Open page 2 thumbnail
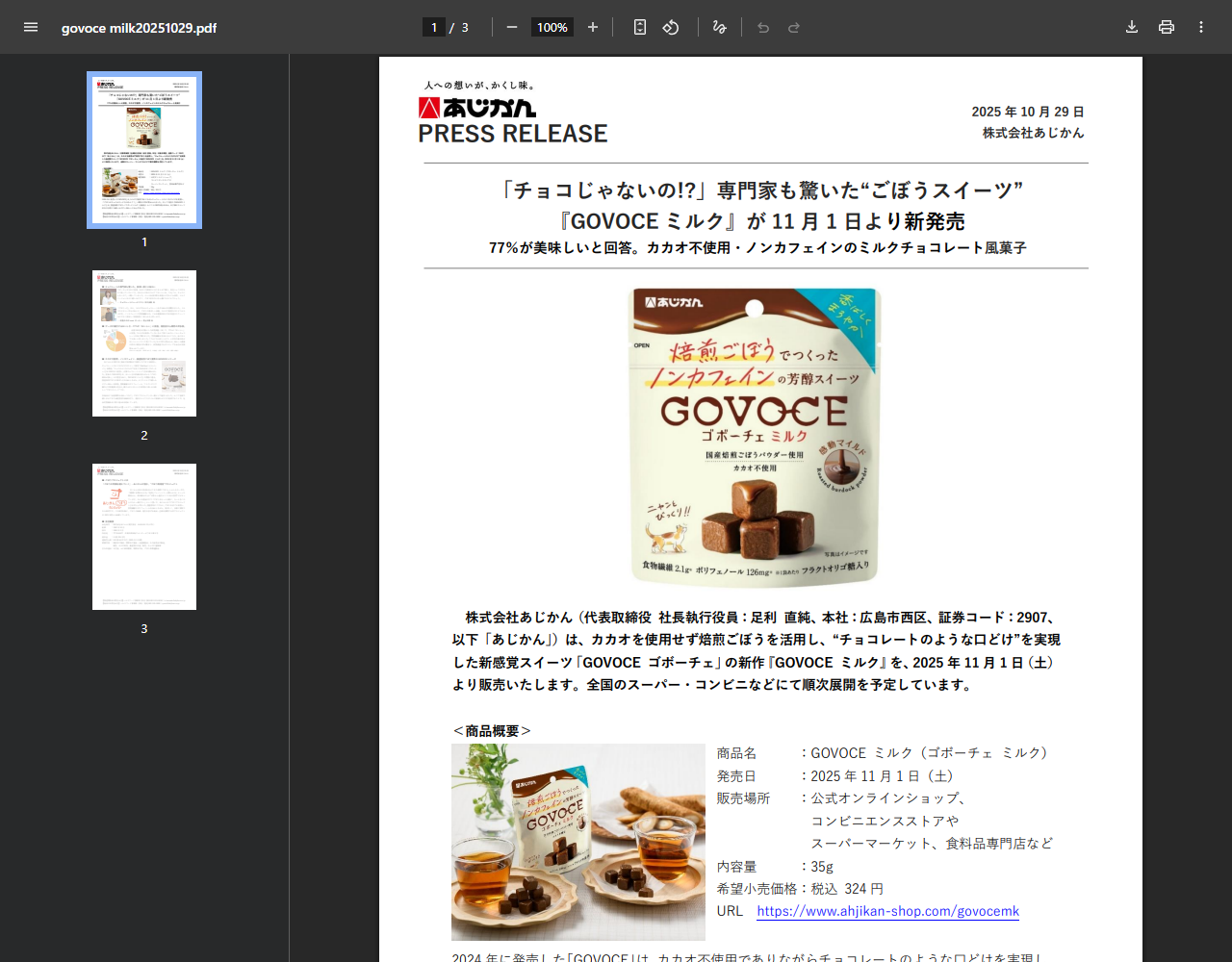This screenshot has width=1232, height=962. pos(144,343)
